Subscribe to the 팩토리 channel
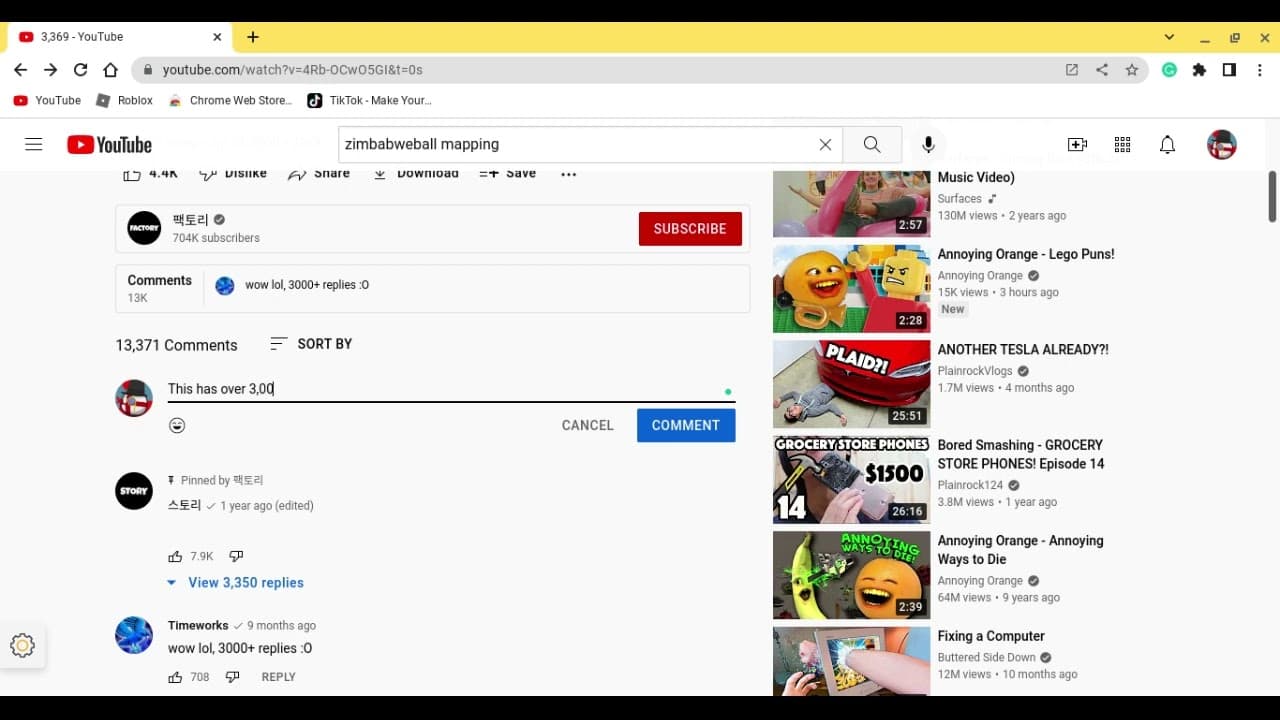The image size is (1280, 720). pyautogui.click(x=690, y=229)
